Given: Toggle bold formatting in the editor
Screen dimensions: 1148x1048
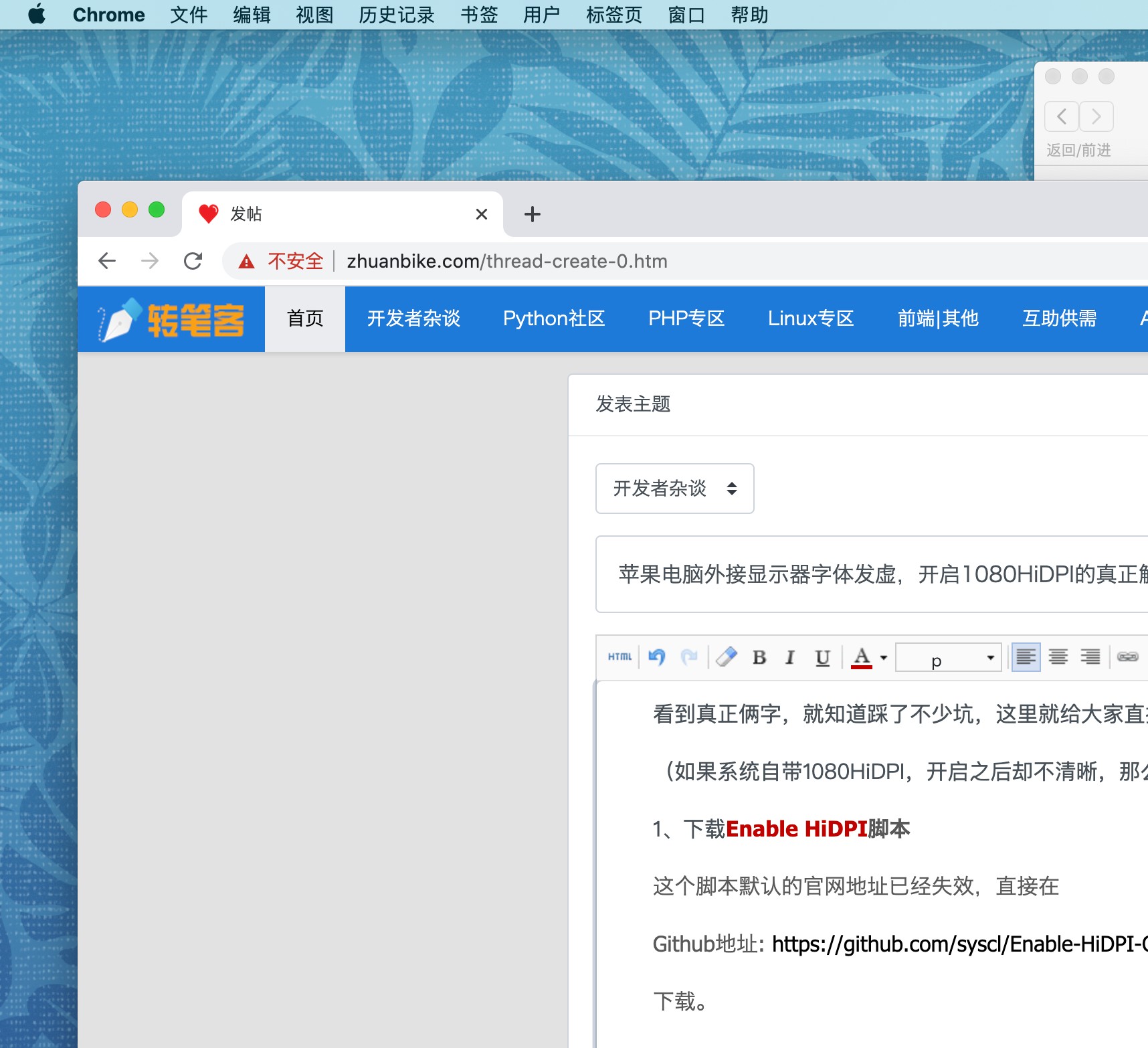Looking at the screenshot, I should (x=759, y=657).
